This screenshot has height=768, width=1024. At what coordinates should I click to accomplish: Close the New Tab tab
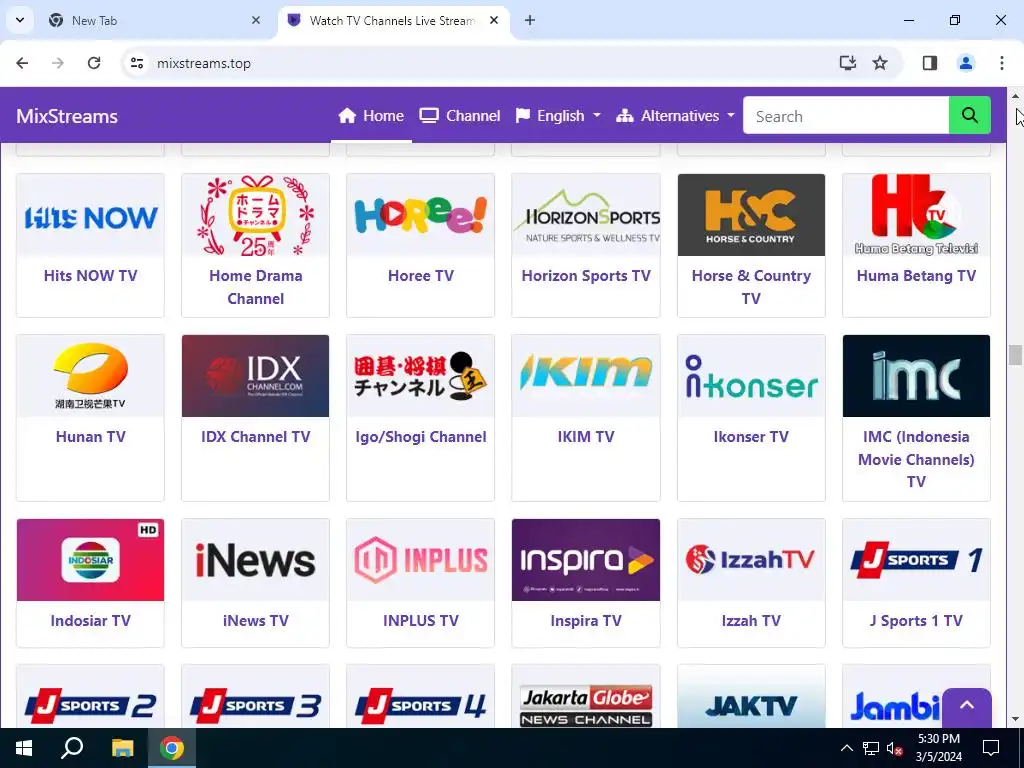click(x=256, y=20)
